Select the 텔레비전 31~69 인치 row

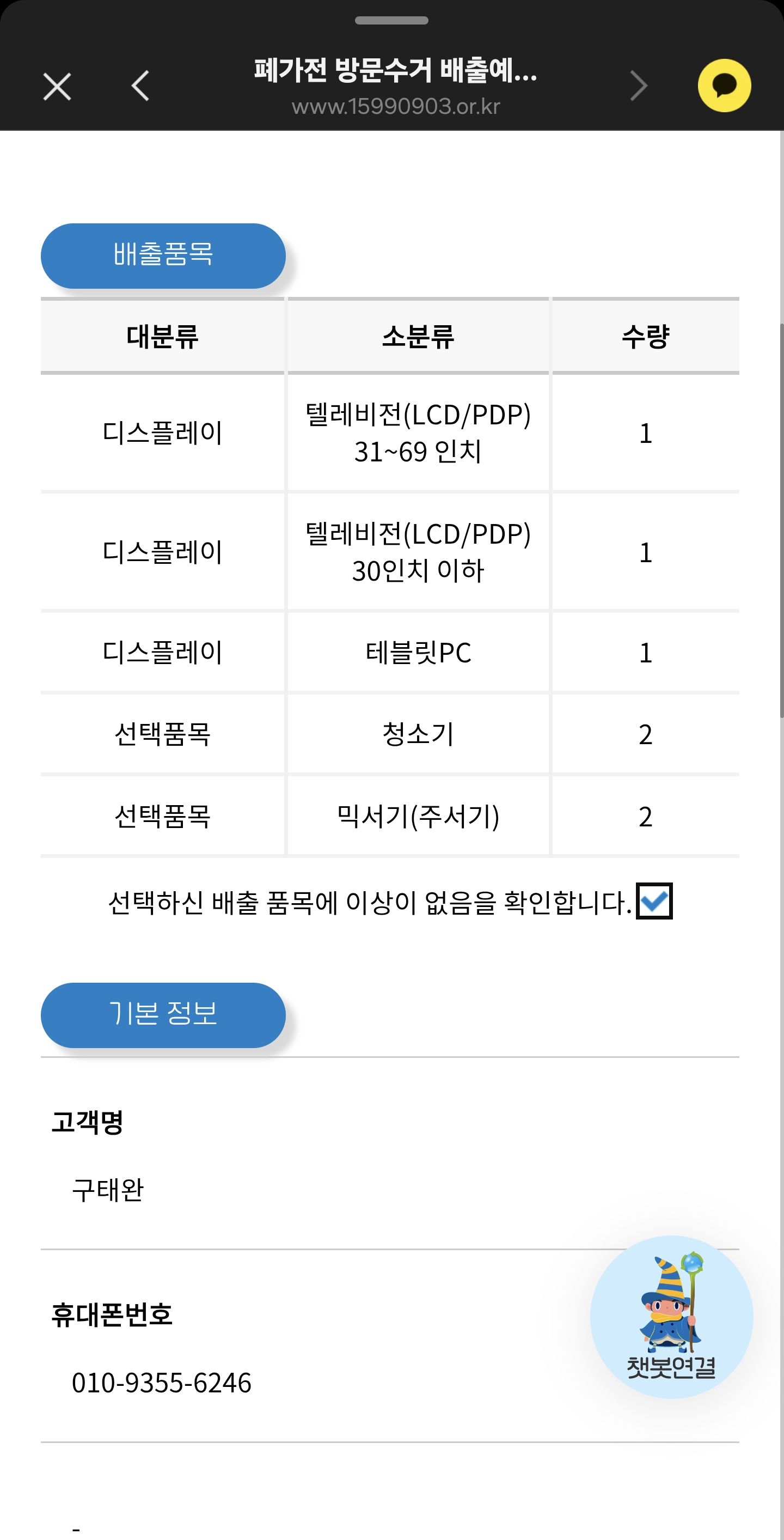pos(418,433)
